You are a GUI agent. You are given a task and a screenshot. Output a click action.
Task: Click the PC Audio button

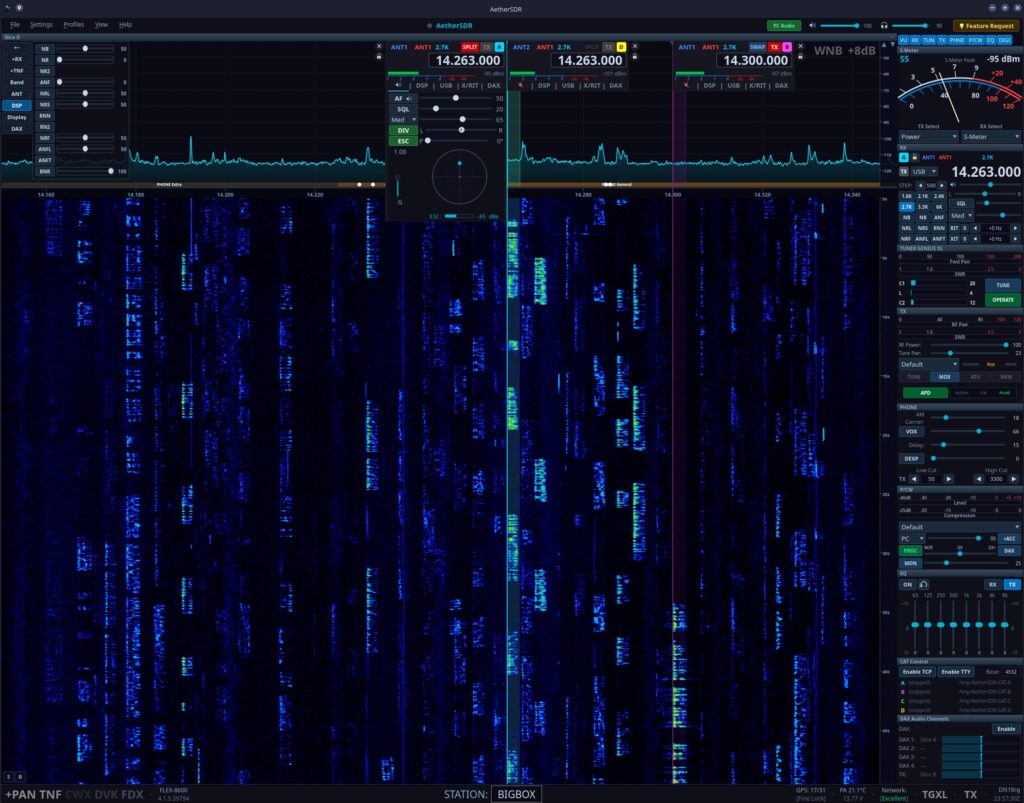(x=784, y=25)
